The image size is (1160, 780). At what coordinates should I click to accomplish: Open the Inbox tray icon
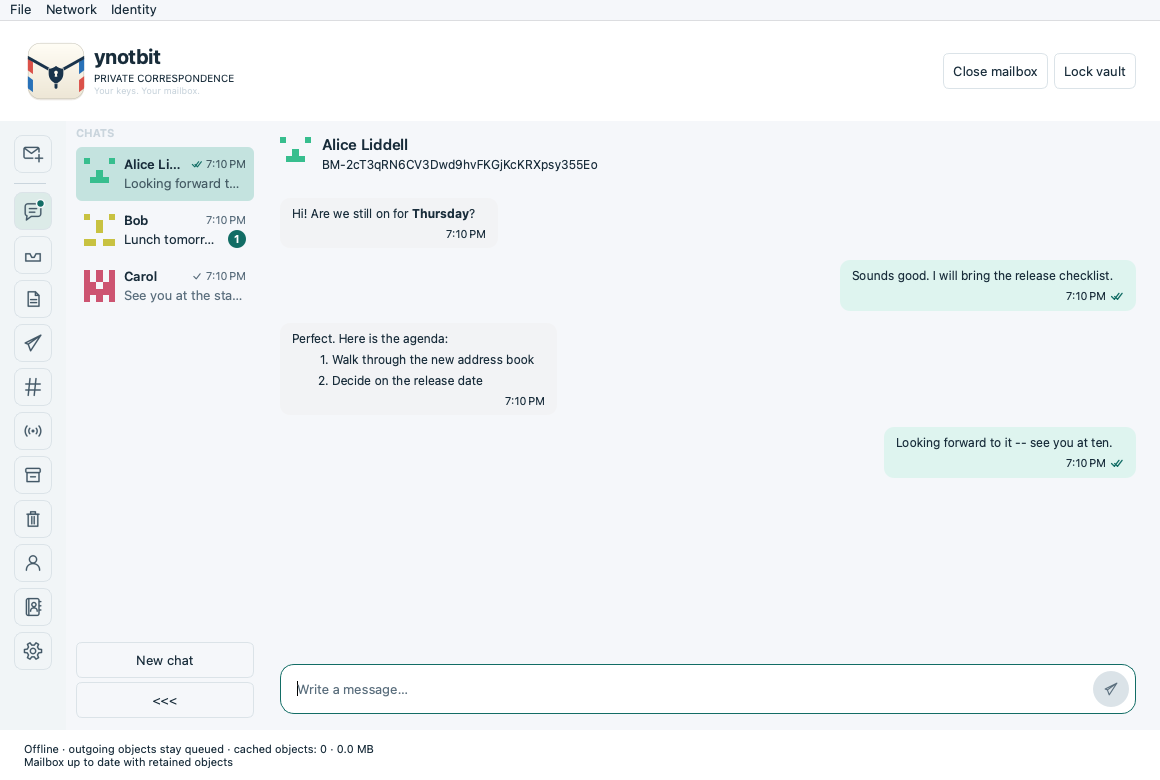point(33,255)
